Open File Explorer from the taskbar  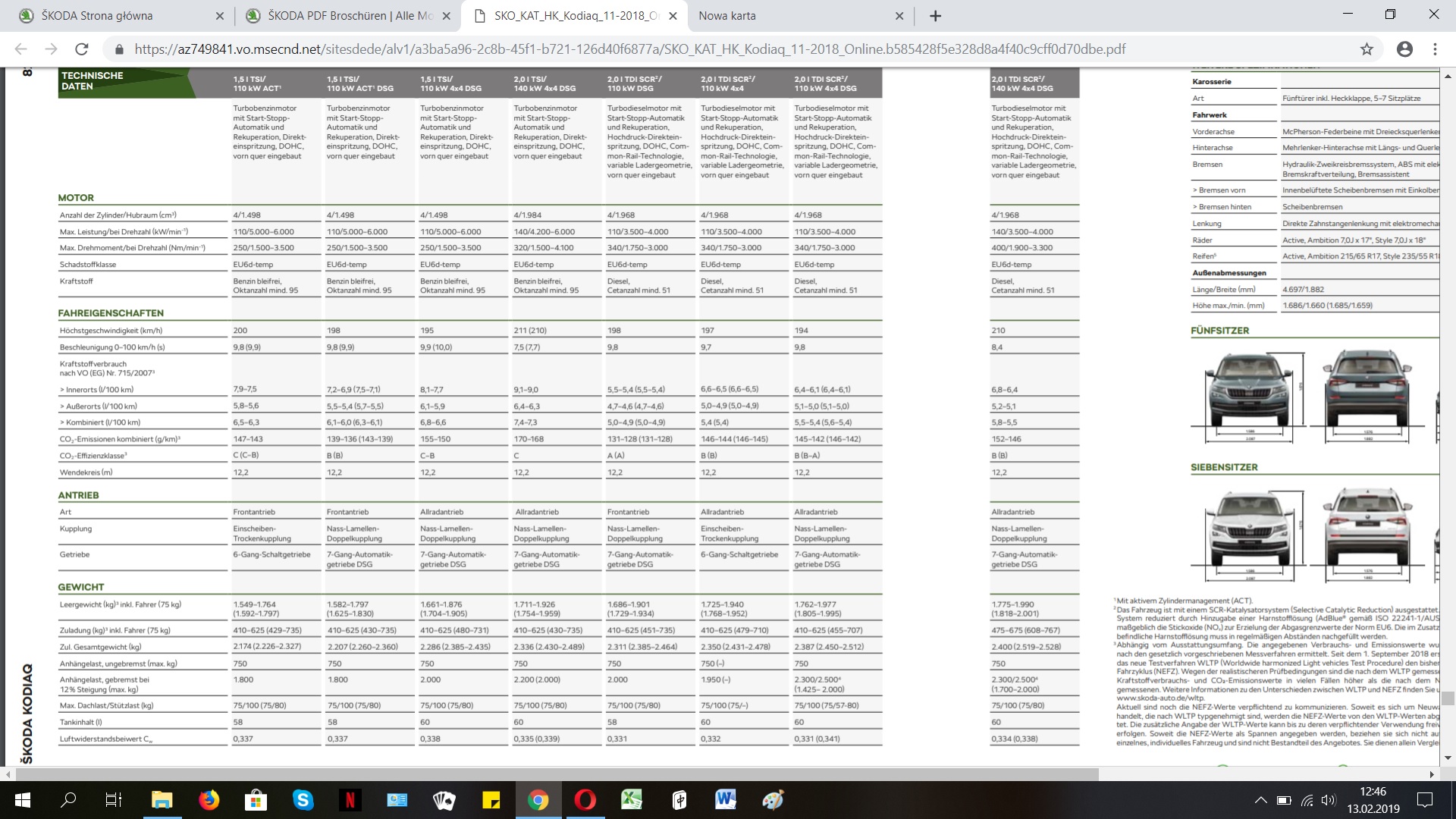point(162,799)
